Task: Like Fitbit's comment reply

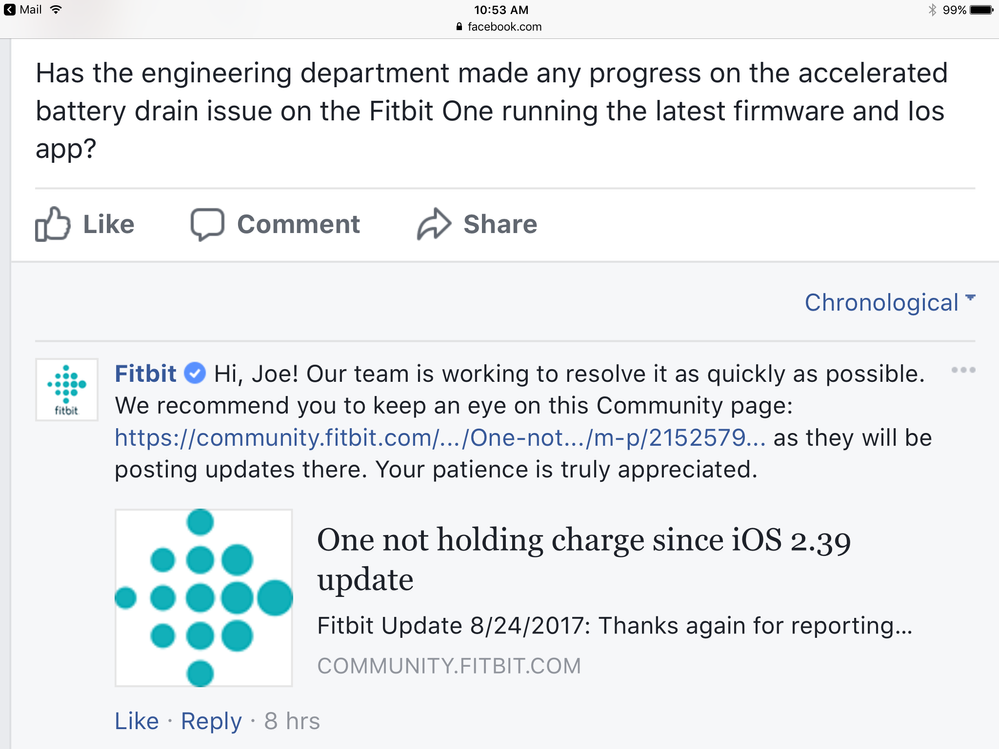Action: click(x=137, y=721)
